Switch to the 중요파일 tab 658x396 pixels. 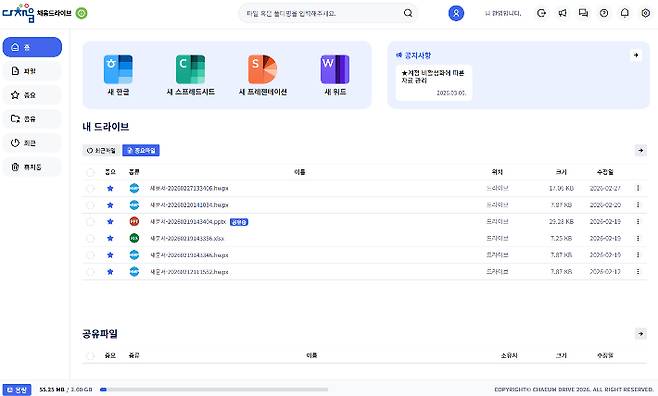(141, 150)
